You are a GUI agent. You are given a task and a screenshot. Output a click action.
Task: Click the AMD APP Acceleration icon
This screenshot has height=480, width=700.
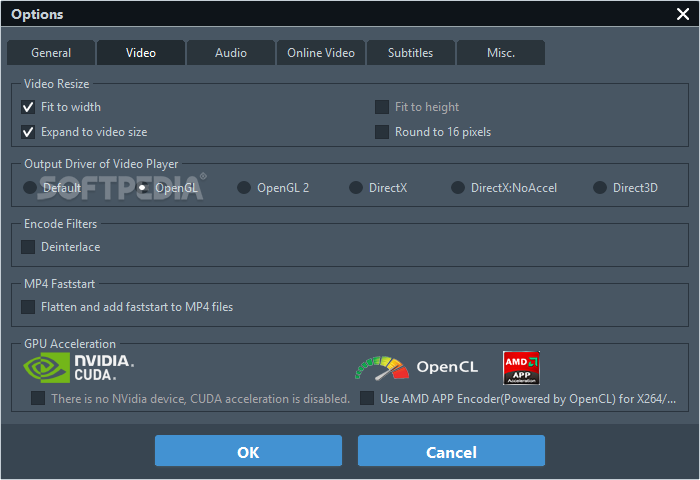pyautogui.click(x=521, y=367)
